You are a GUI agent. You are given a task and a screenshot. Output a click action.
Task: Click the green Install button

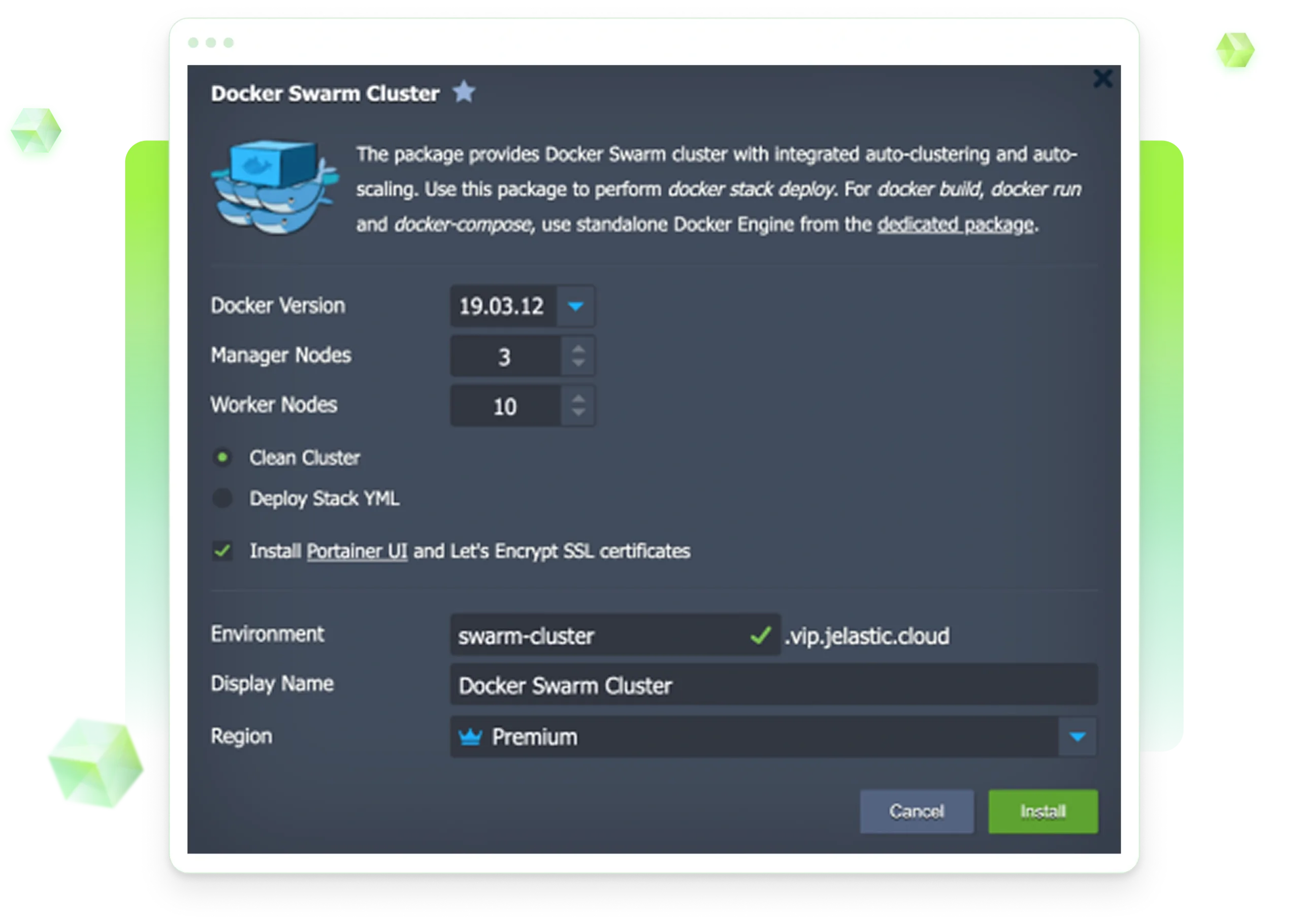point(1043,811)
